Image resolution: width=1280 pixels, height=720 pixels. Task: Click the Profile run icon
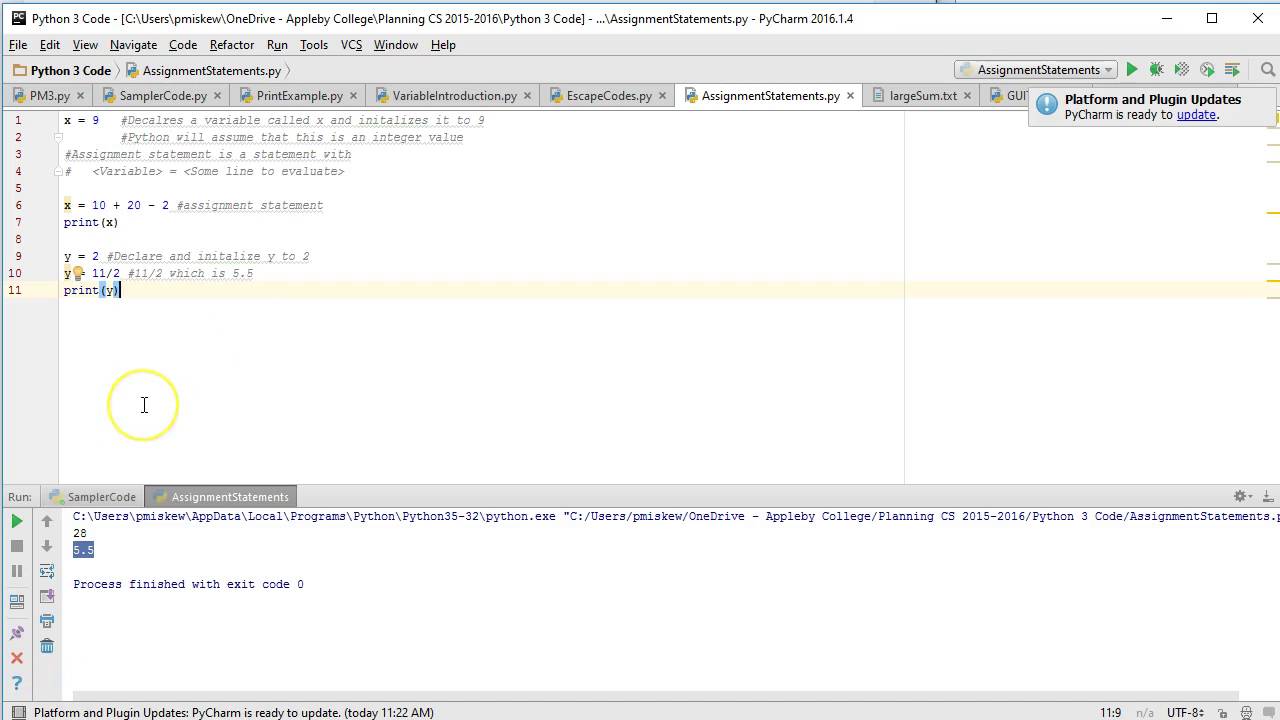click(x=1207, y=70)
